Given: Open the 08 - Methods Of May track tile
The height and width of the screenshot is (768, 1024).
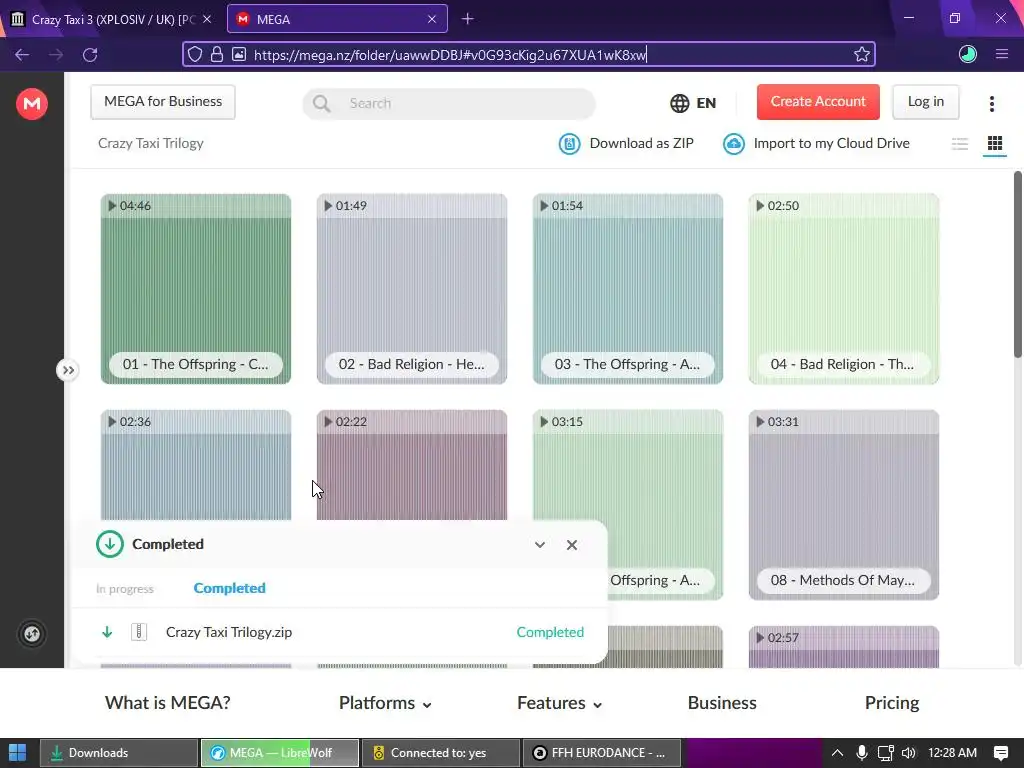Looking at the screenshot, I should (844, 505).
